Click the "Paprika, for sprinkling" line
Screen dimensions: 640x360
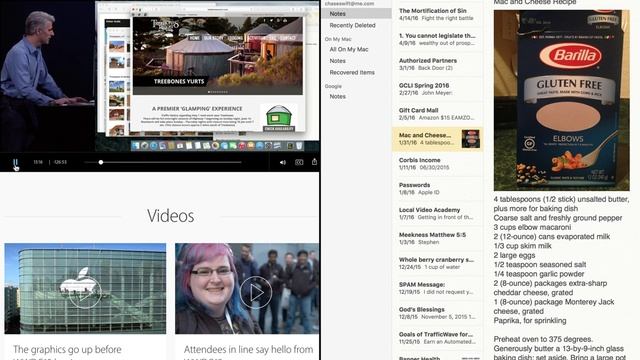pyautogui.click(x=530, y=321)
